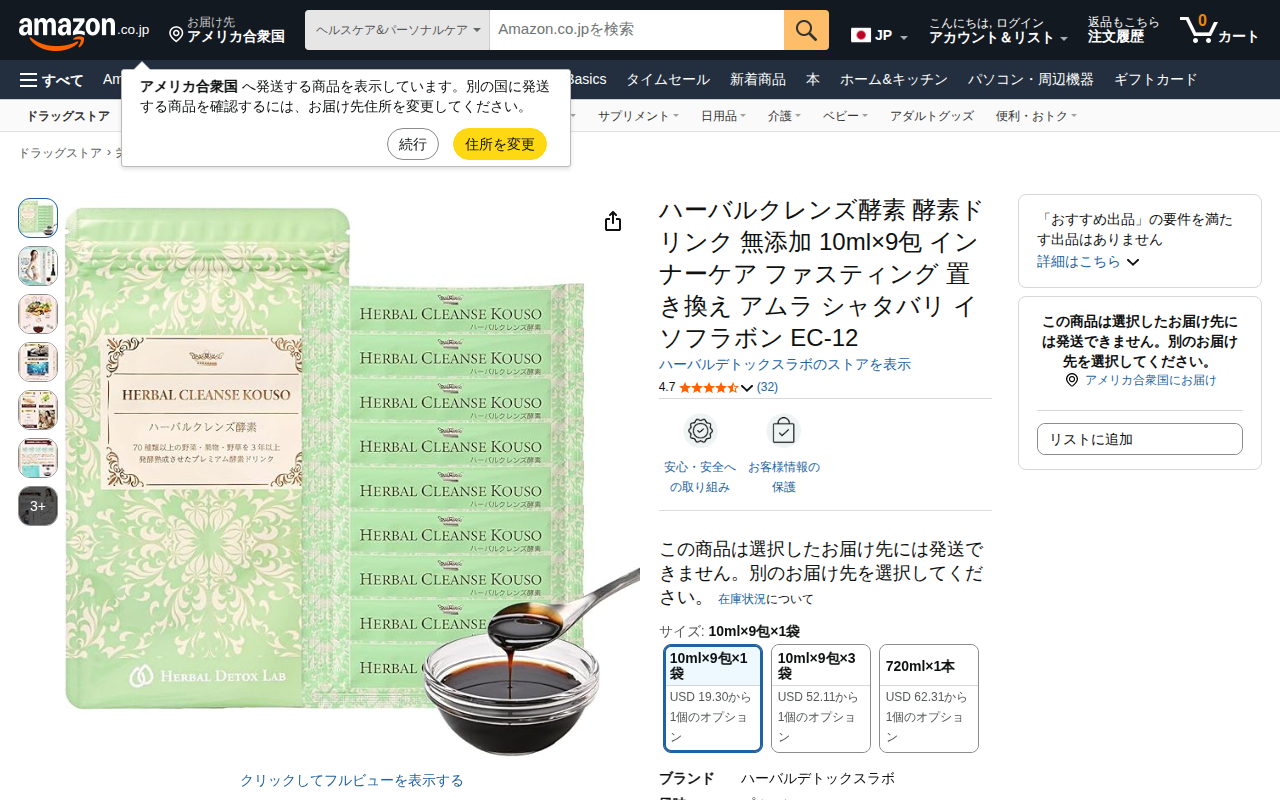The image size is (1280, 800).
Task: Click the お客様情報の保護 bag icon
Action: coord(783,430)
